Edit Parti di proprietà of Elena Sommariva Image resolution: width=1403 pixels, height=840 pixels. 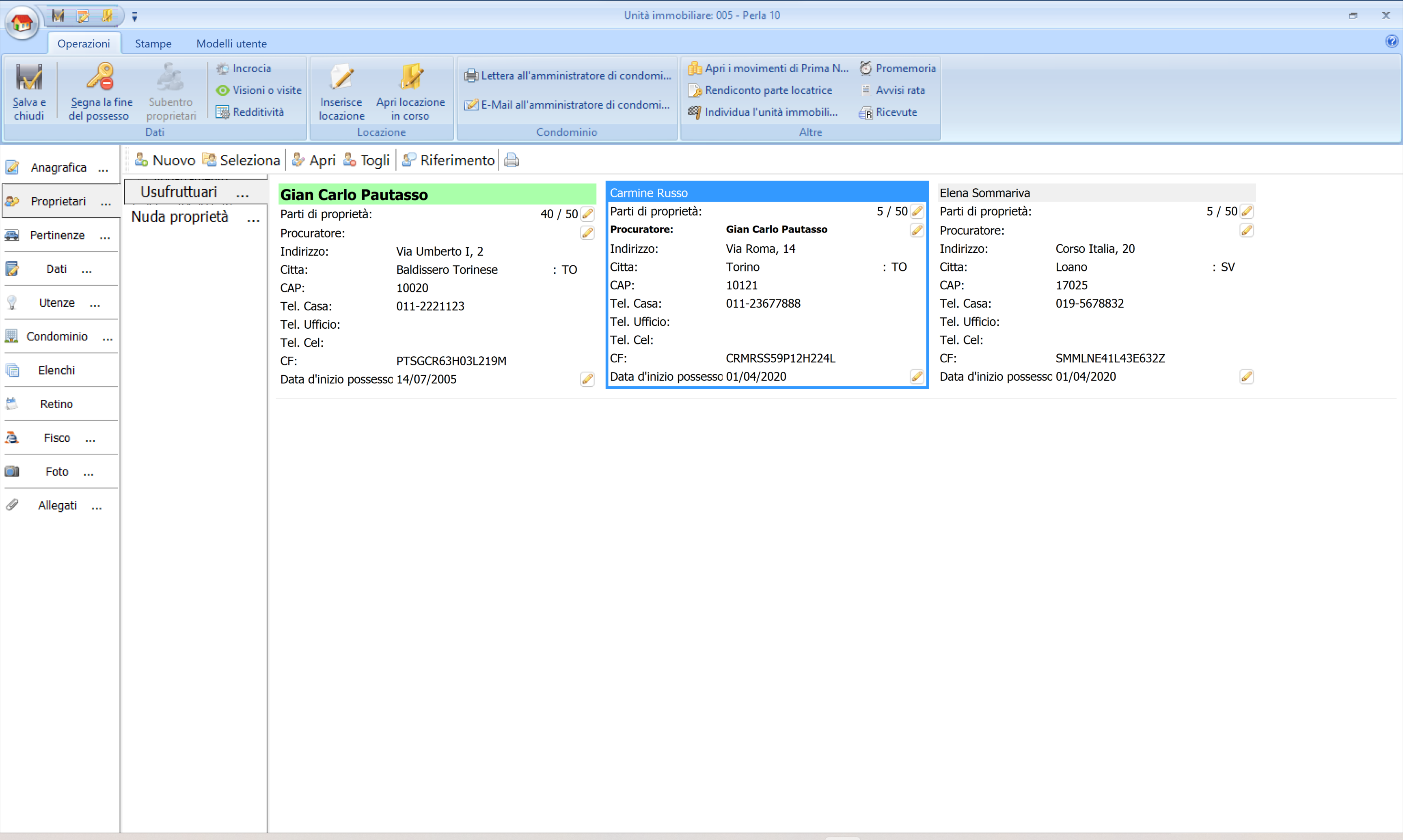(1246, 211)
